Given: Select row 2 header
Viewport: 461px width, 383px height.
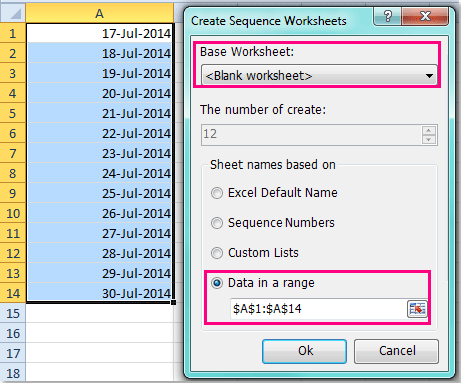Looking at the screenshot, I should tap(13, 53).
